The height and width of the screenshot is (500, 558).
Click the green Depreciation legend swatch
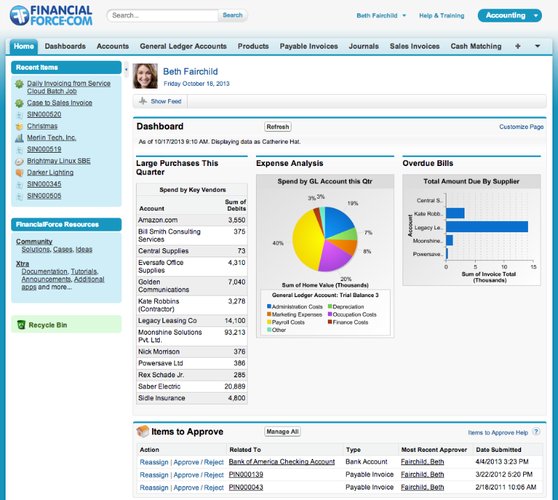(330, 306)
